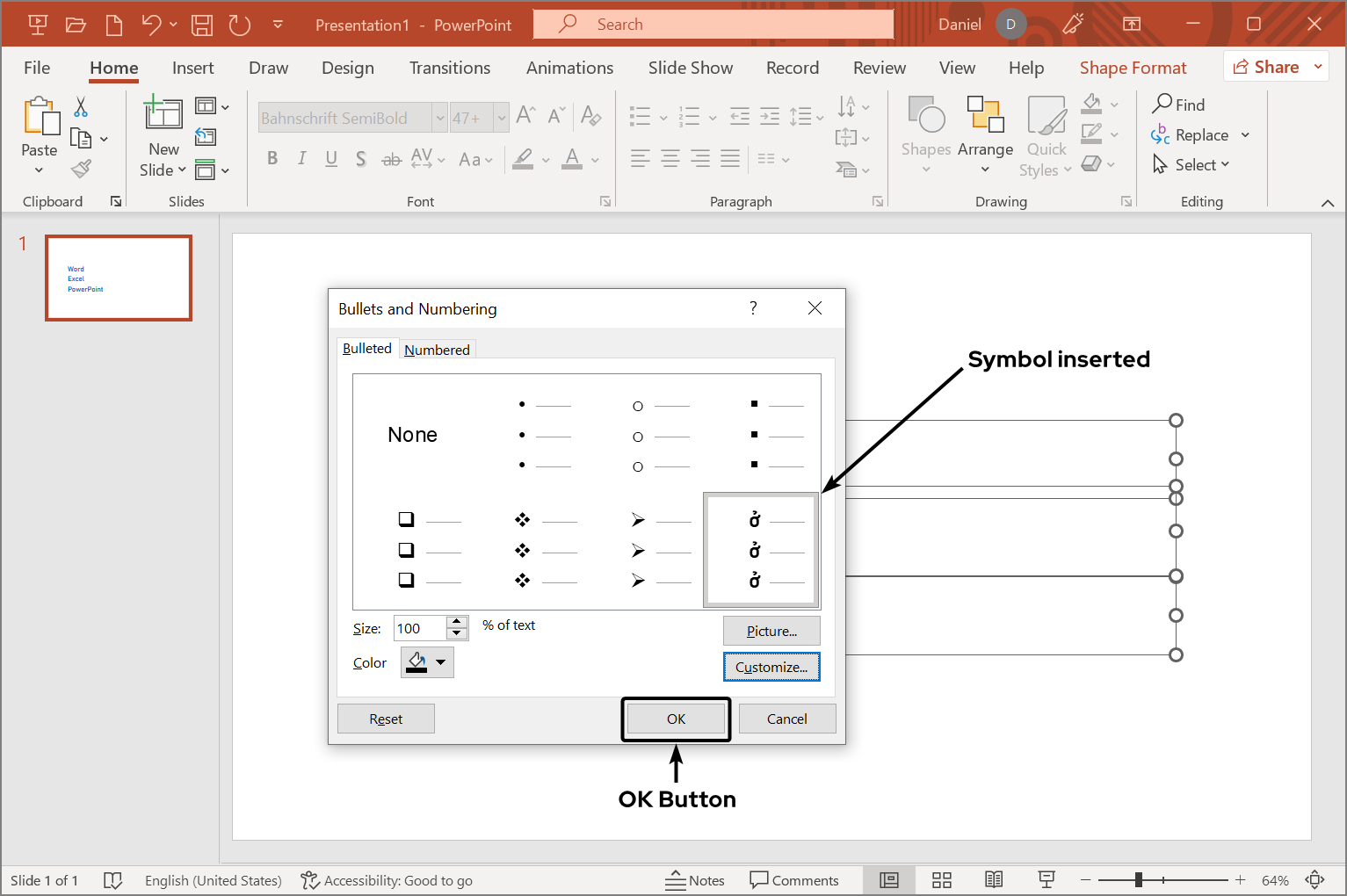
Task: Toggle Bold formatting
Action: coord(272,158)
